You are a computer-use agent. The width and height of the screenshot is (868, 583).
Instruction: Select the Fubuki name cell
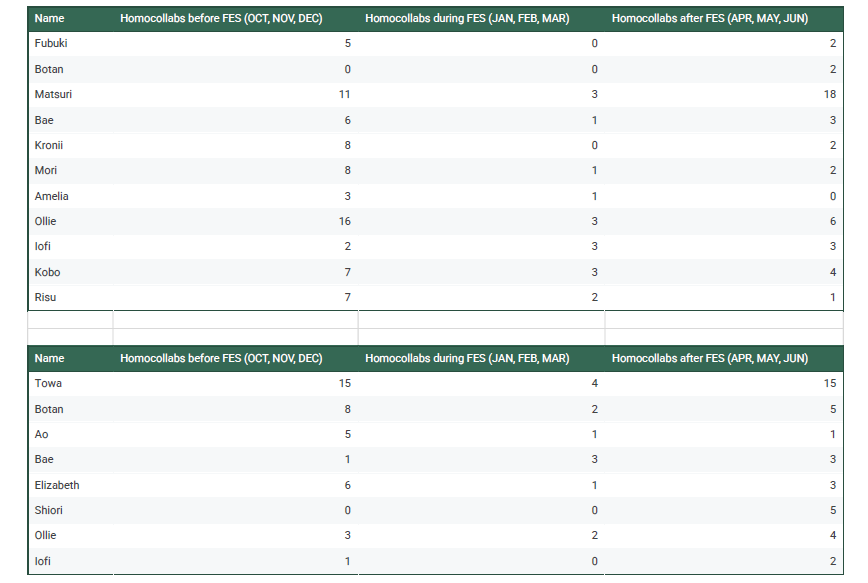(x=70, y=43)
